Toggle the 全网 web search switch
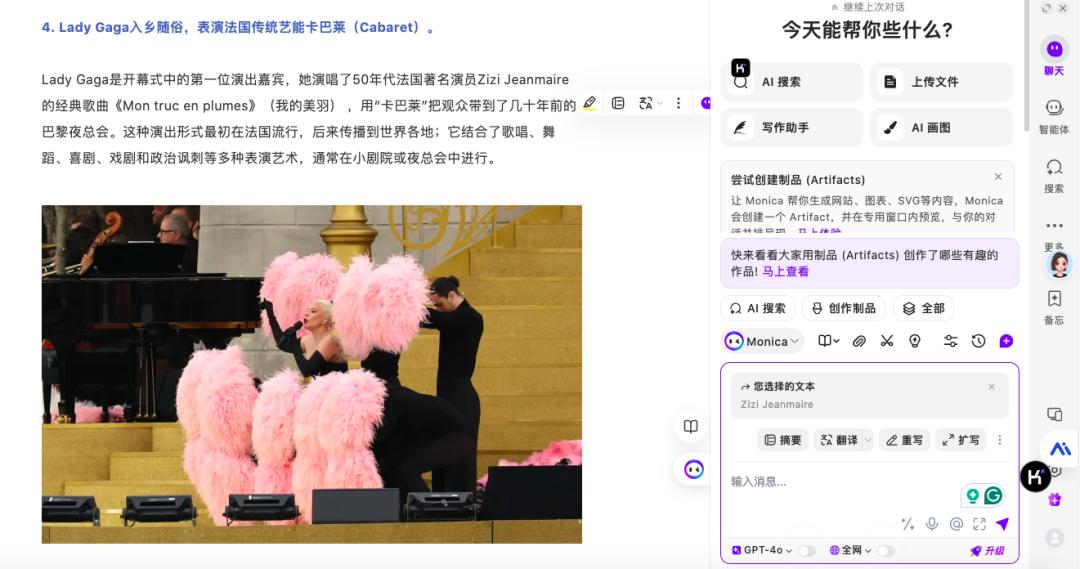This screenshot has height=569, width=1080. coord(886,550)
